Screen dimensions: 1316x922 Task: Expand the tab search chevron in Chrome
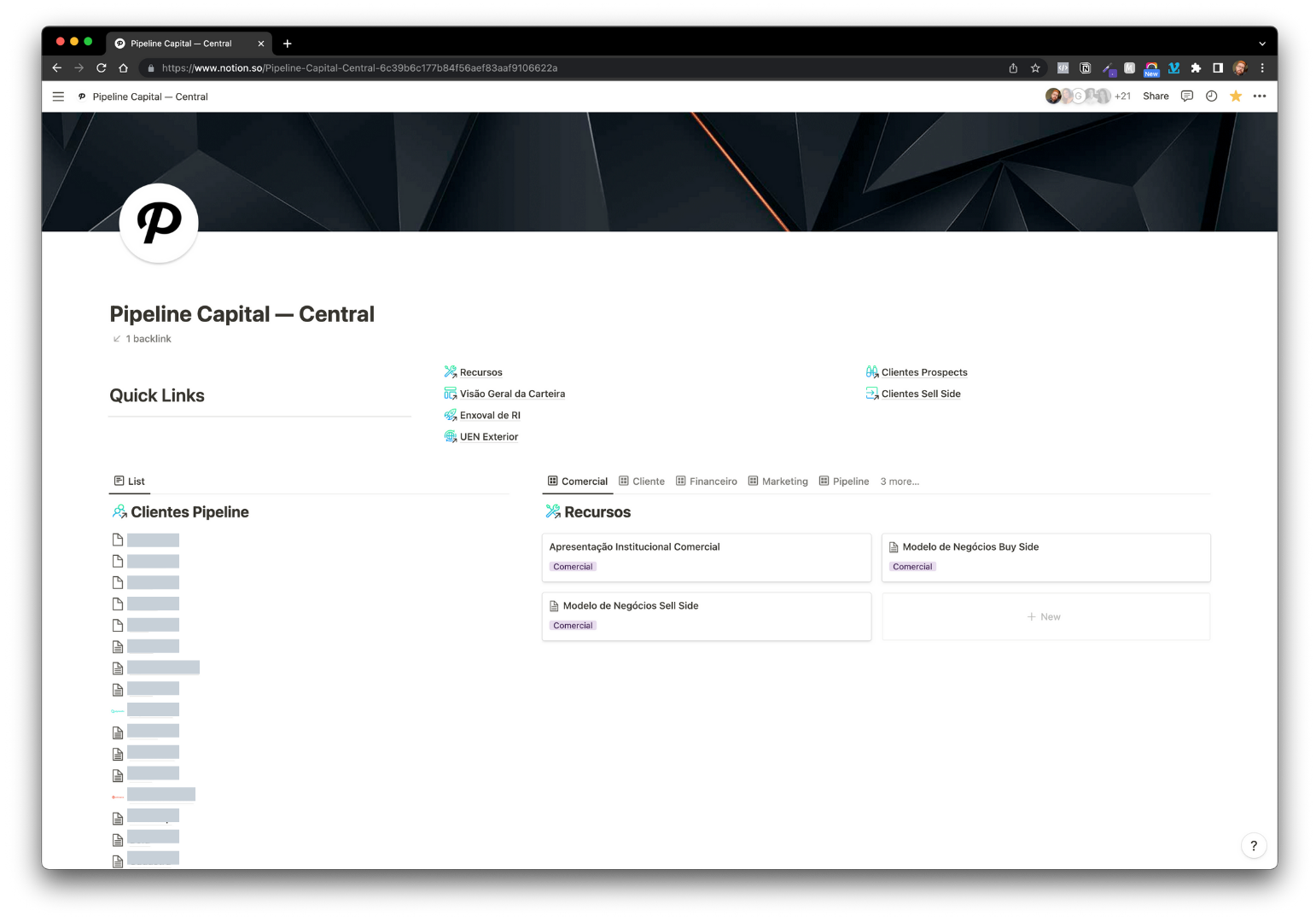coord(1262,44)
